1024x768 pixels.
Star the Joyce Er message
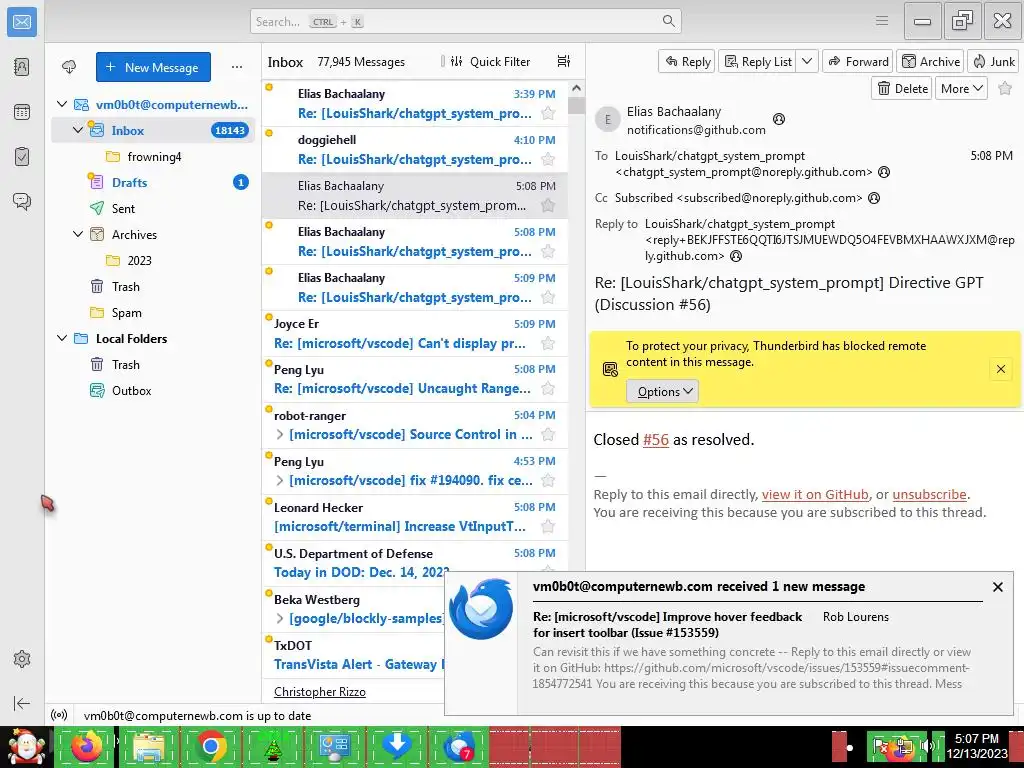pos(548,344)
